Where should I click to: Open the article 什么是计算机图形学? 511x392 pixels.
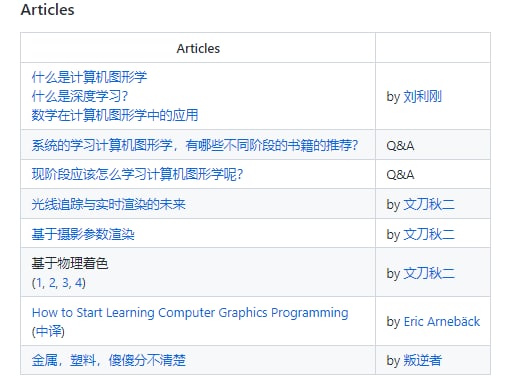click(x=89, y=77)
